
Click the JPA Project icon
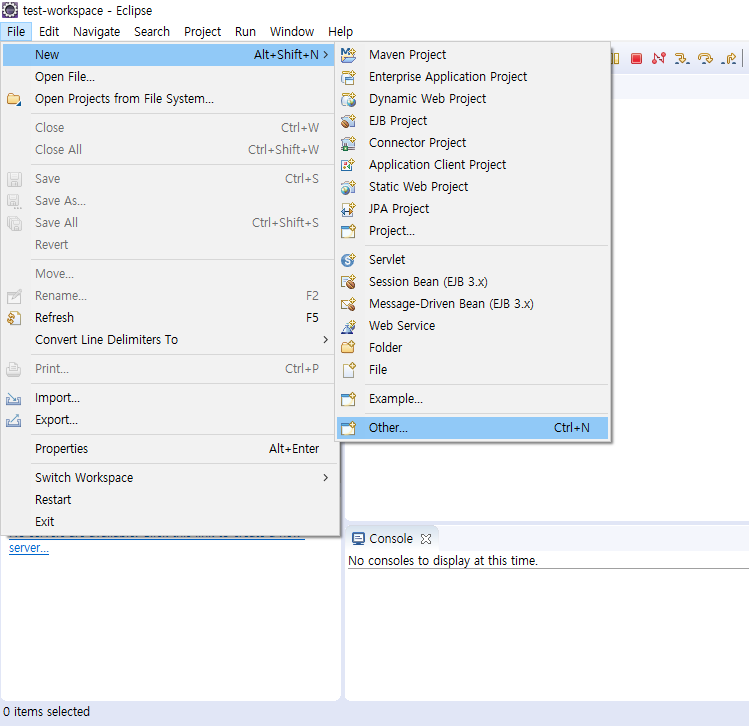[x=348, y=209]
